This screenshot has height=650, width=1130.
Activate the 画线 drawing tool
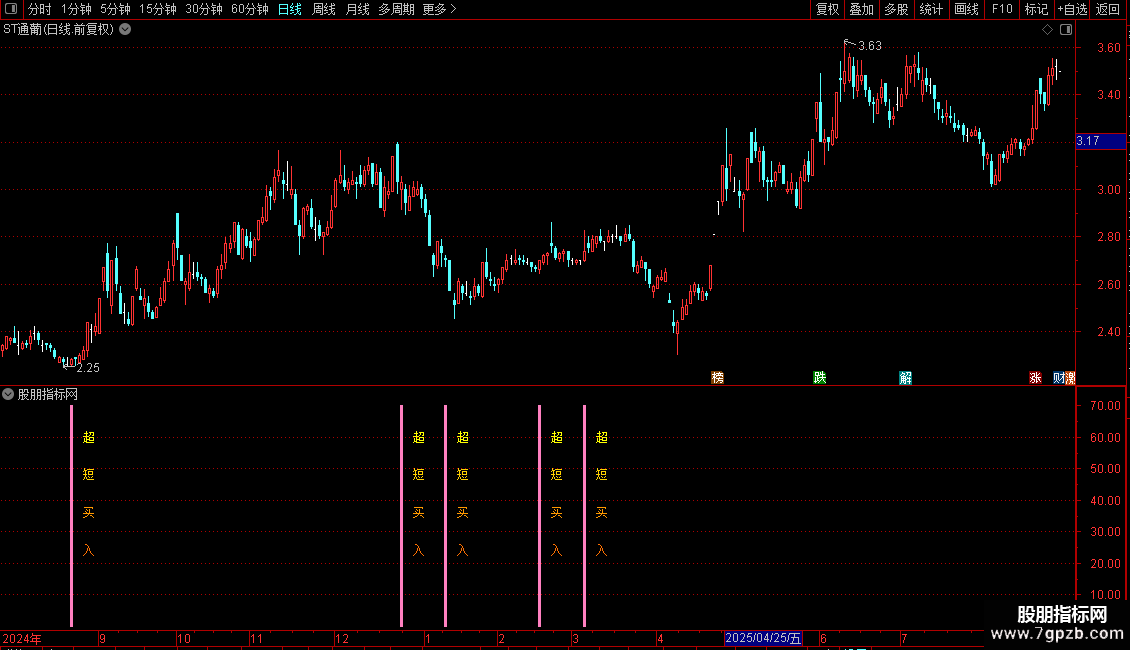pyautogui.click(x=966, y=9)
